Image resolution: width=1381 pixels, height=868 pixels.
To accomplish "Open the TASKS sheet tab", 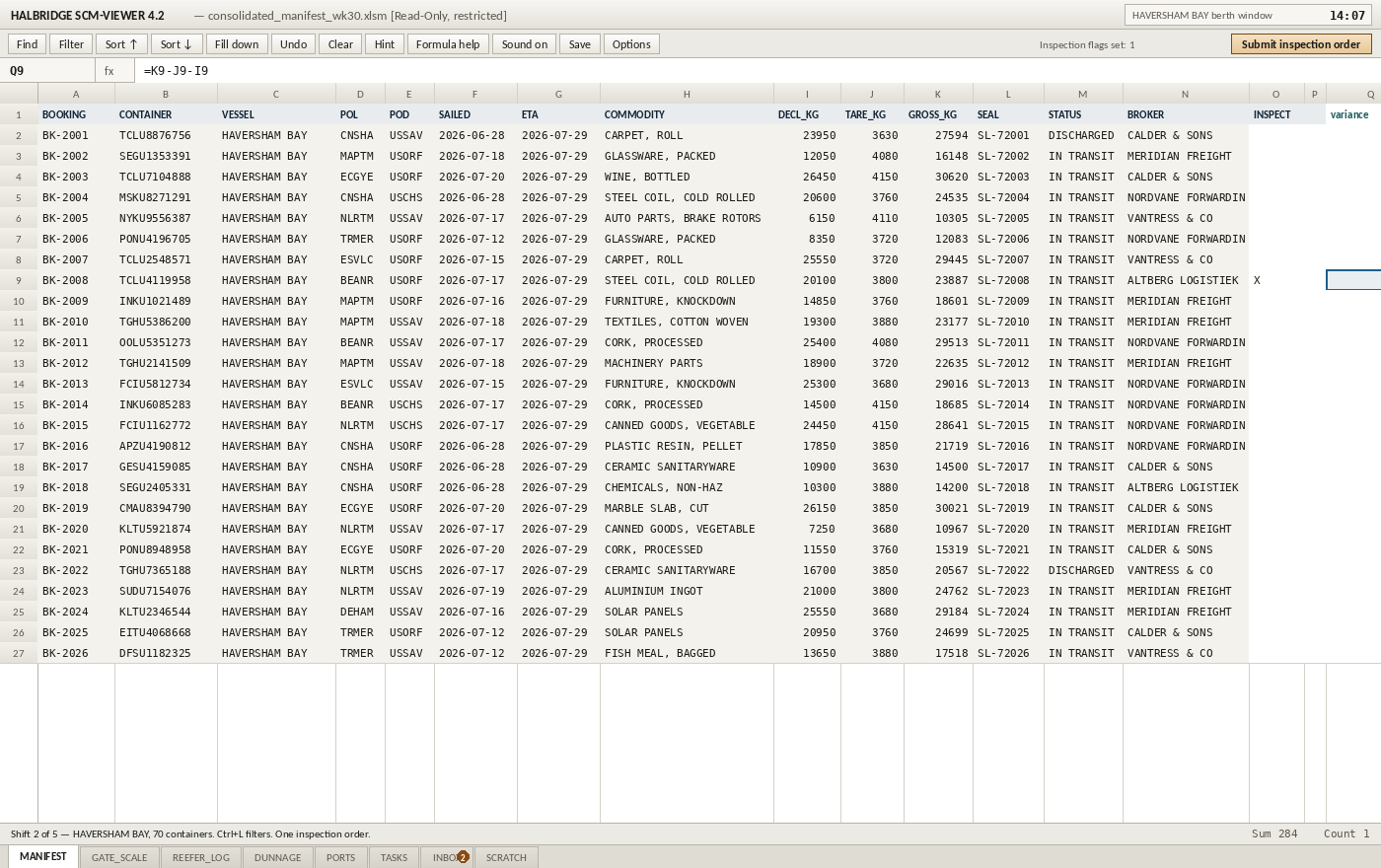I will click(x=394, y=857).
